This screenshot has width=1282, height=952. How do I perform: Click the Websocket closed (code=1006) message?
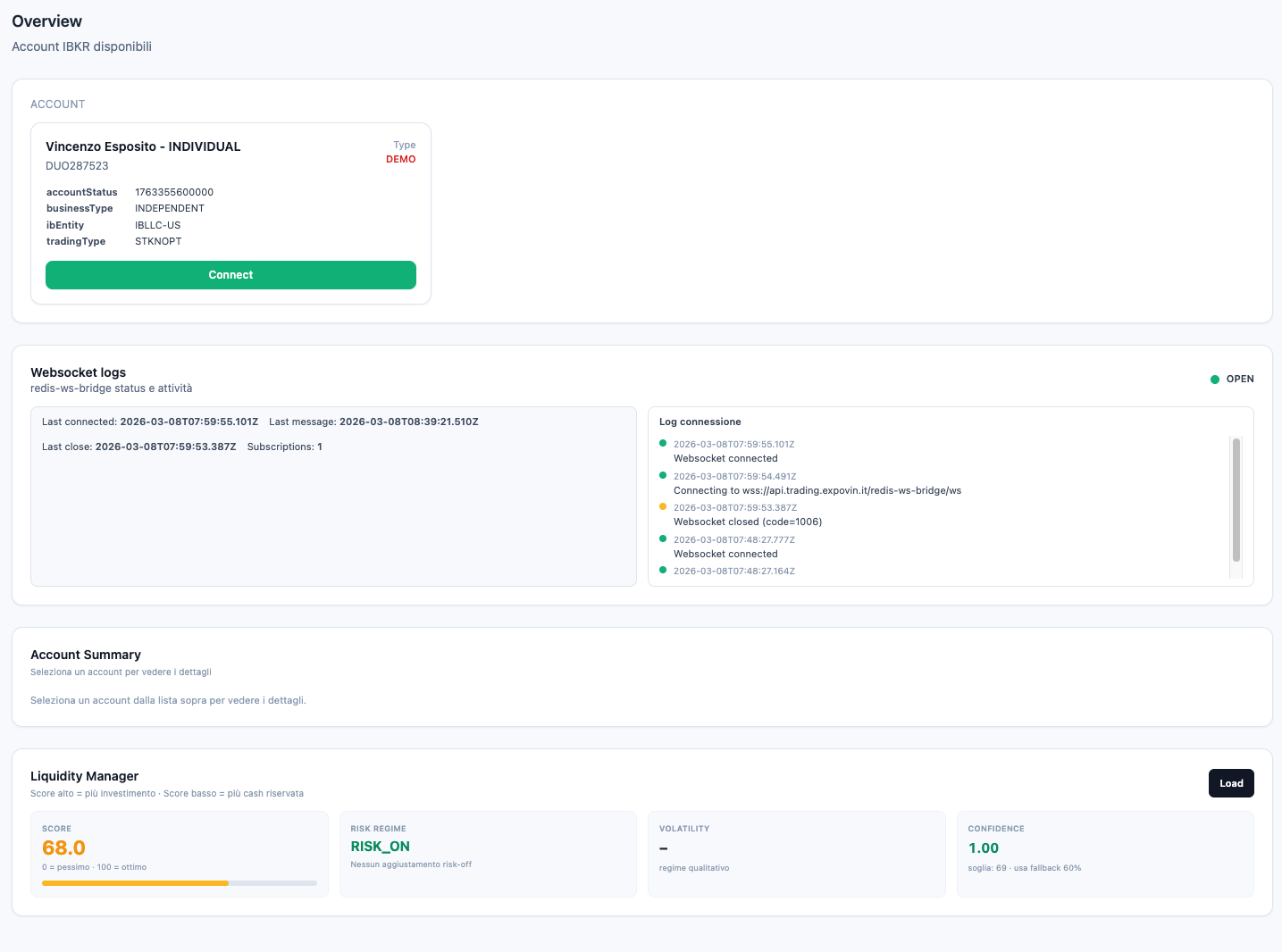tap(747, 522)
